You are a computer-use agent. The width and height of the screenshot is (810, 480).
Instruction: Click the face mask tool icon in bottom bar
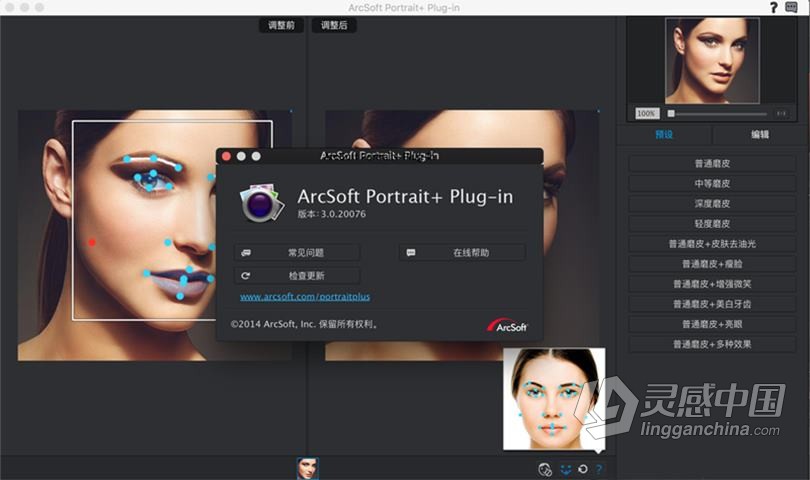click(545, 469)
